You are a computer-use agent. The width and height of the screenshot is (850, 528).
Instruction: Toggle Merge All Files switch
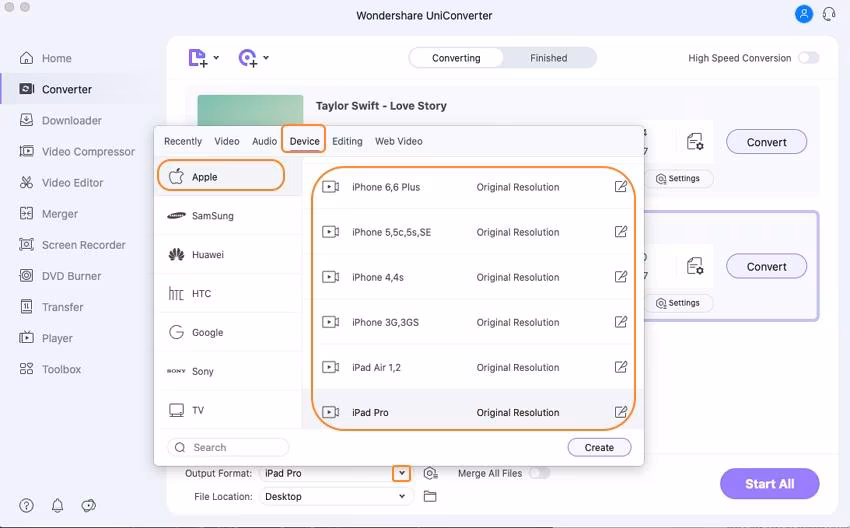coord(539,473)
